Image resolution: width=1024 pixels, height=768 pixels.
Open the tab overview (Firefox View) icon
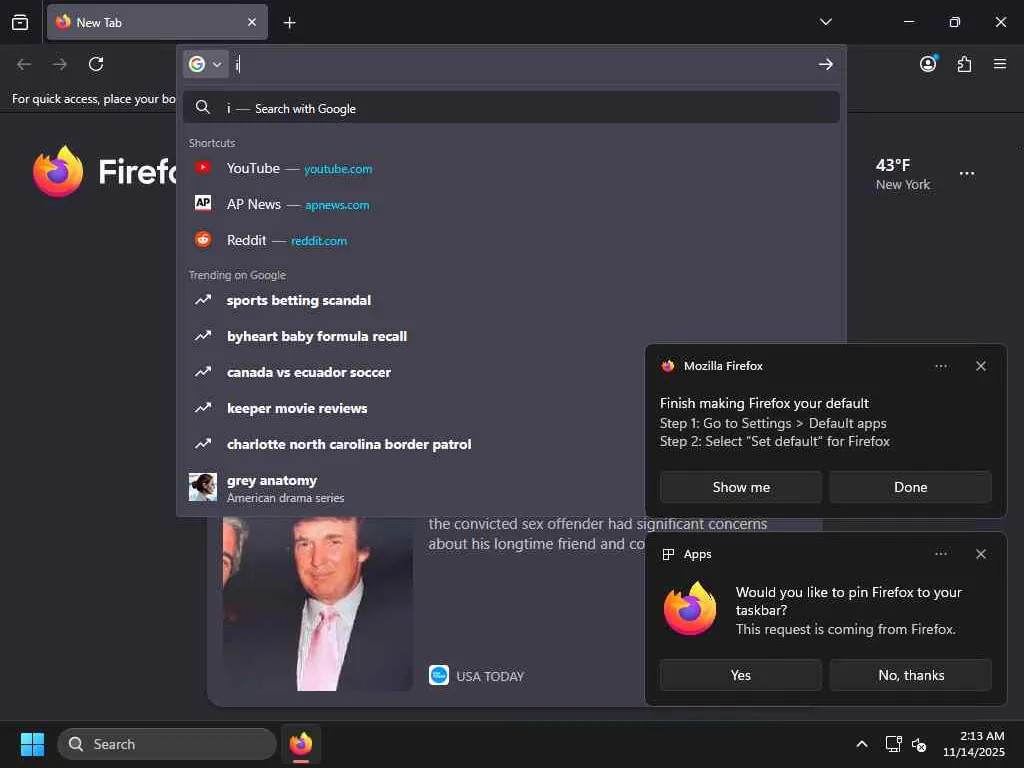pos(20,22)
